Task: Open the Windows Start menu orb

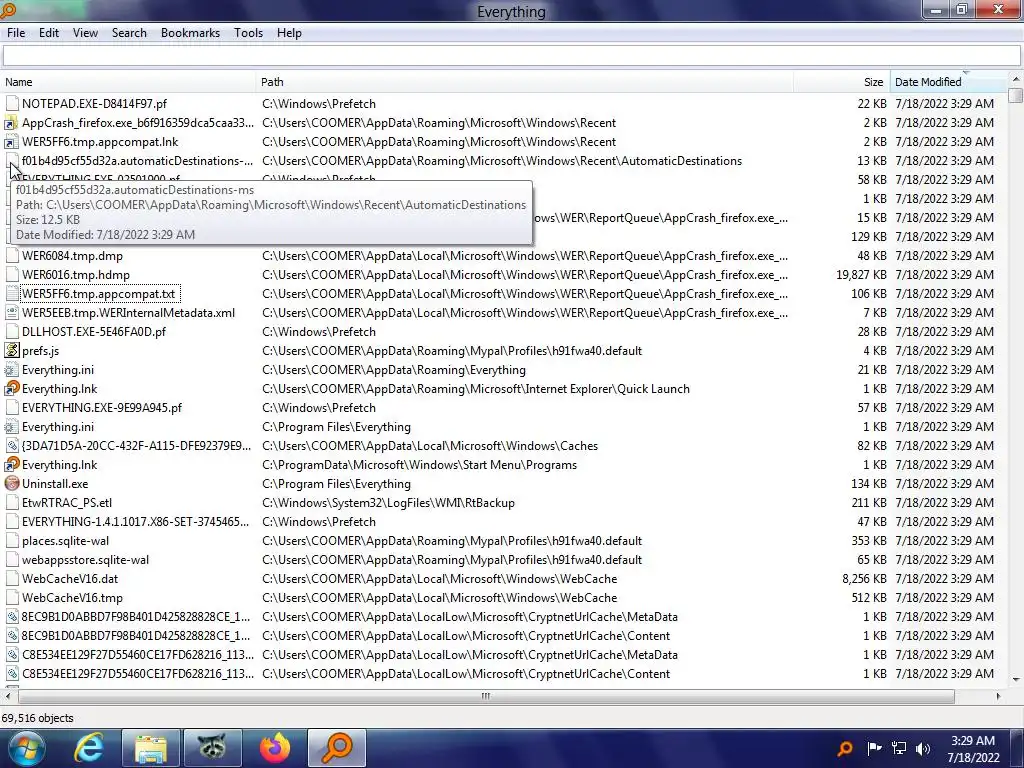Action: (25, 748)
